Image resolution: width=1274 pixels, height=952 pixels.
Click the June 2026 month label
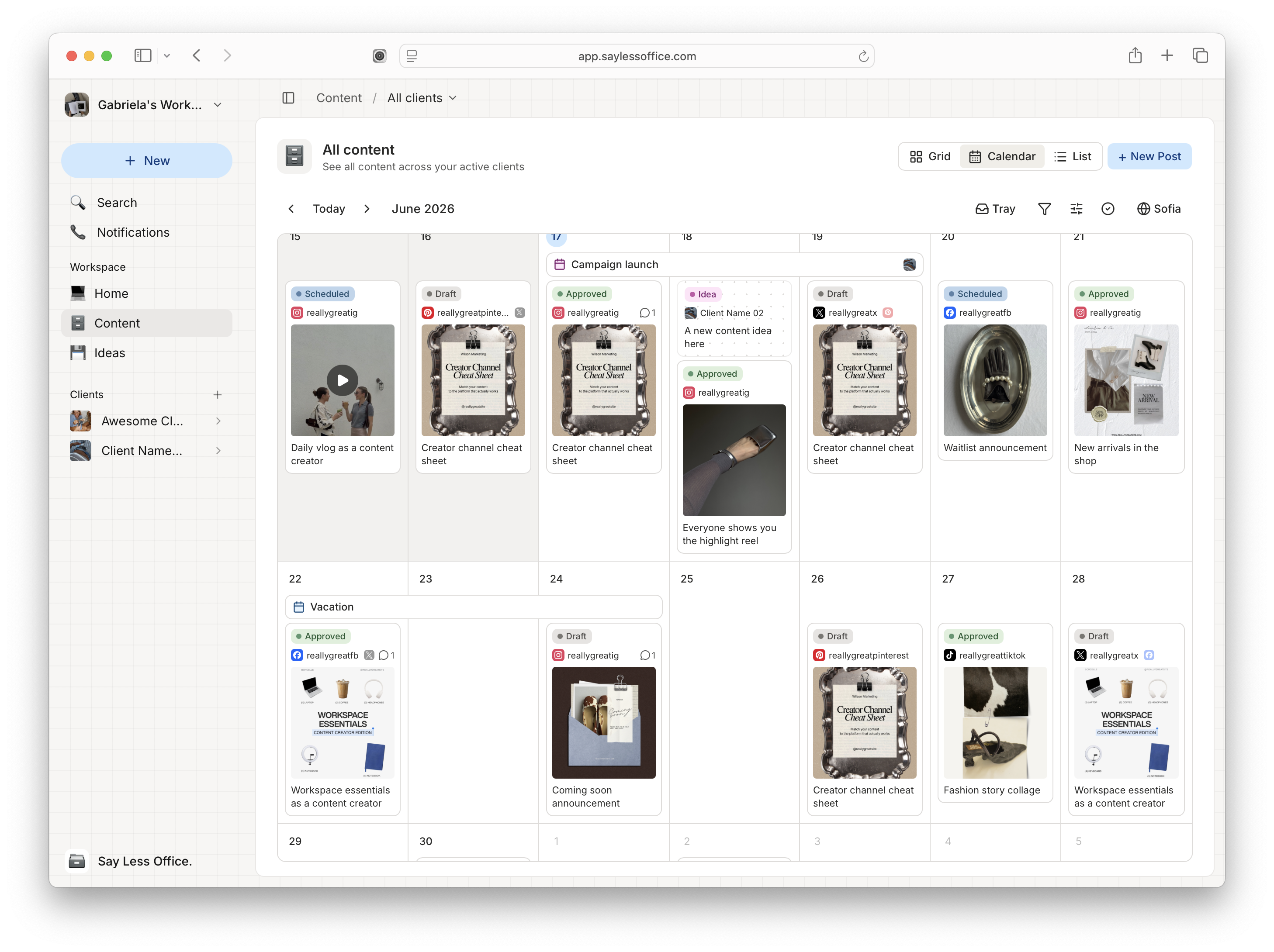tap(423, 209)
